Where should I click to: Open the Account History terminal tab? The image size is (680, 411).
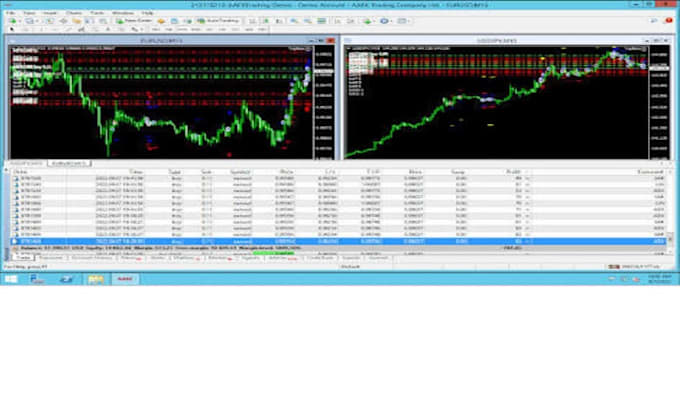(92, 258)
